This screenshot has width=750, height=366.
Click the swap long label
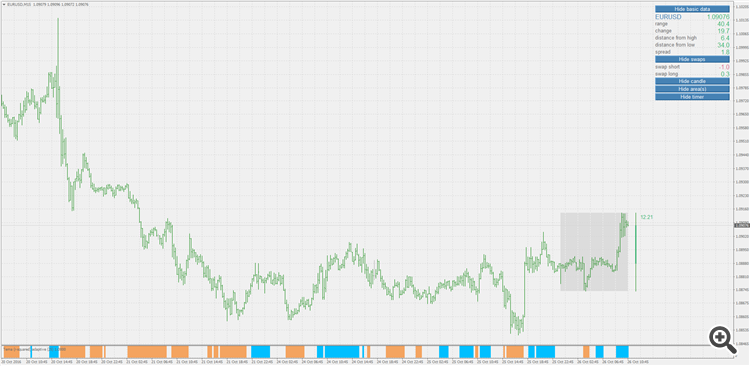tap(667, 74)
